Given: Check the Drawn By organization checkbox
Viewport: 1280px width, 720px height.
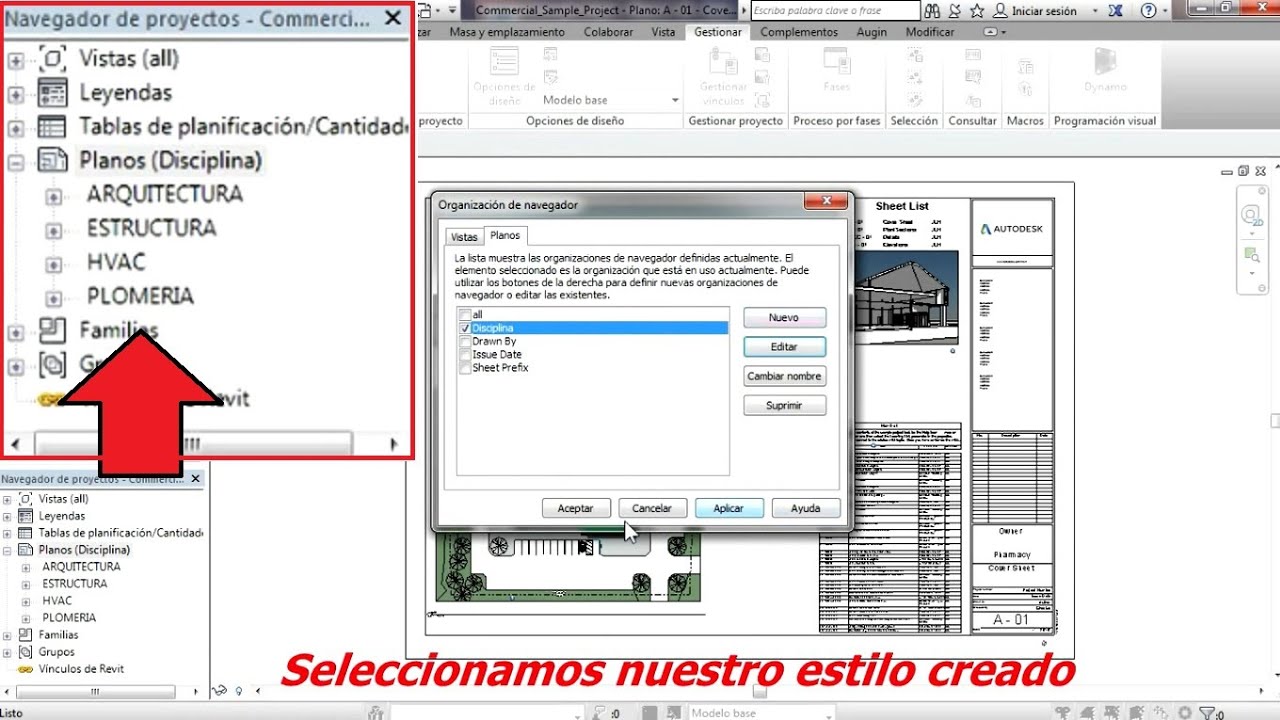Looking at the screenshot, I should (x=464, y=341).
